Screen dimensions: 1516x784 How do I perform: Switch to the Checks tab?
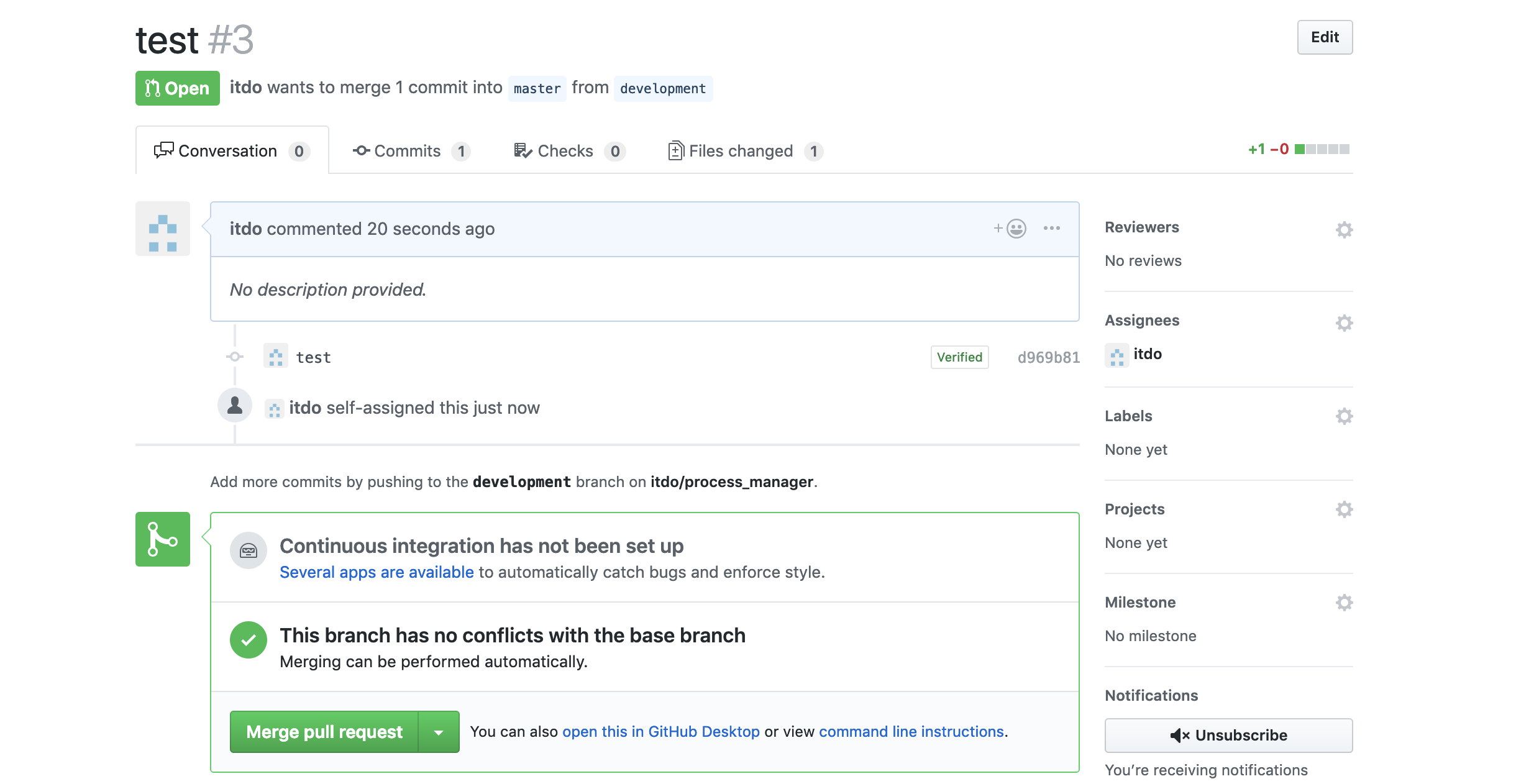point(570,151)
